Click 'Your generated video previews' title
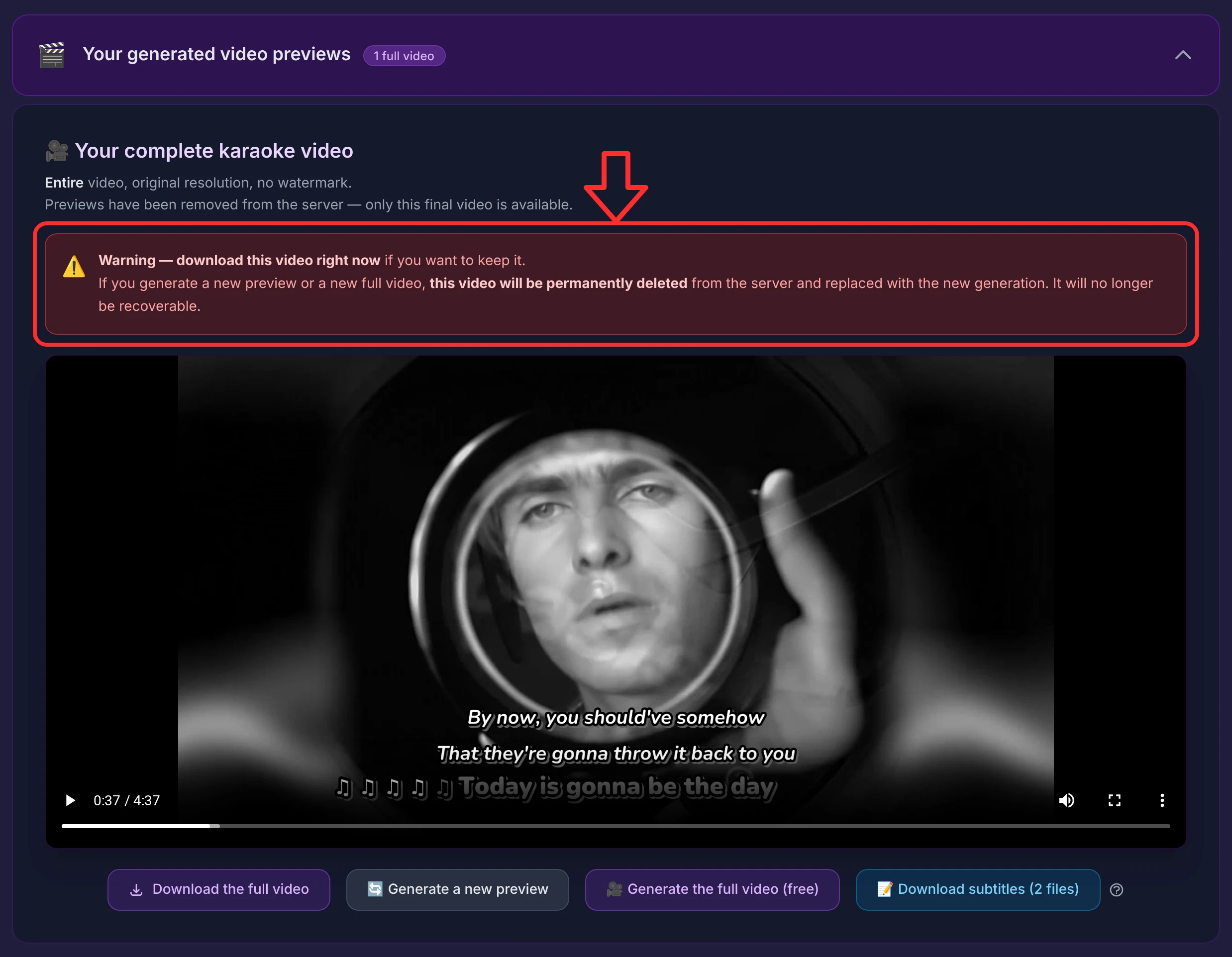 [x=216, y=54]
